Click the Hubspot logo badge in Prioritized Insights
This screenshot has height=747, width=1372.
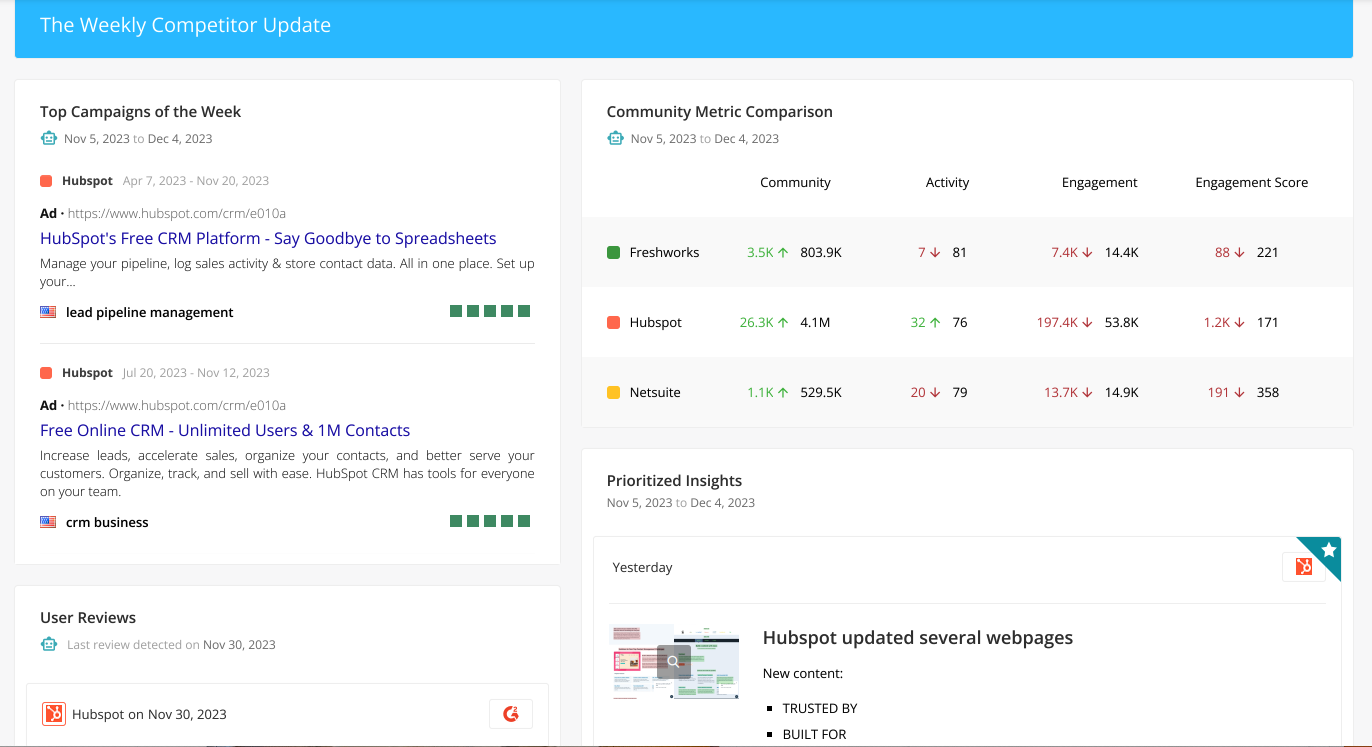1304,567
